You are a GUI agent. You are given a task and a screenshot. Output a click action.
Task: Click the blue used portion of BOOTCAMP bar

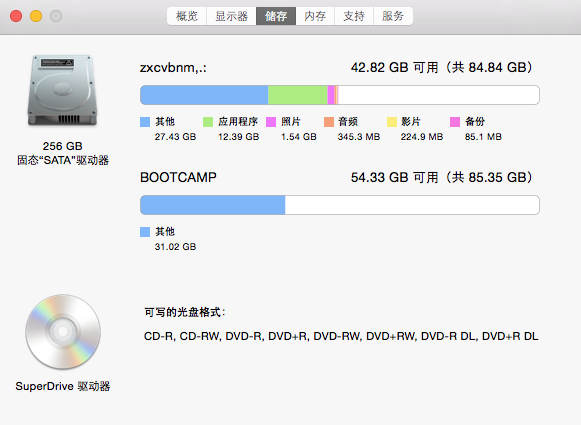tap(213, 205)
